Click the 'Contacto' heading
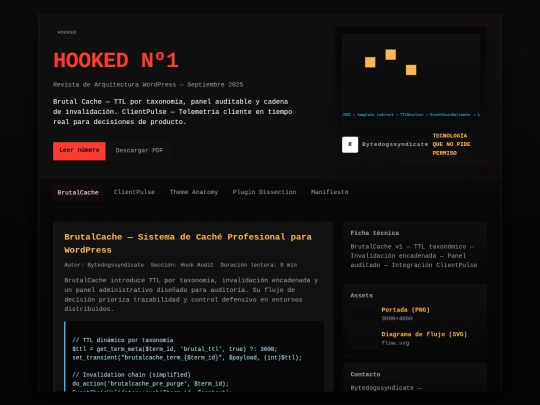This screenshot has width=540, height=405. click(365, 374)
